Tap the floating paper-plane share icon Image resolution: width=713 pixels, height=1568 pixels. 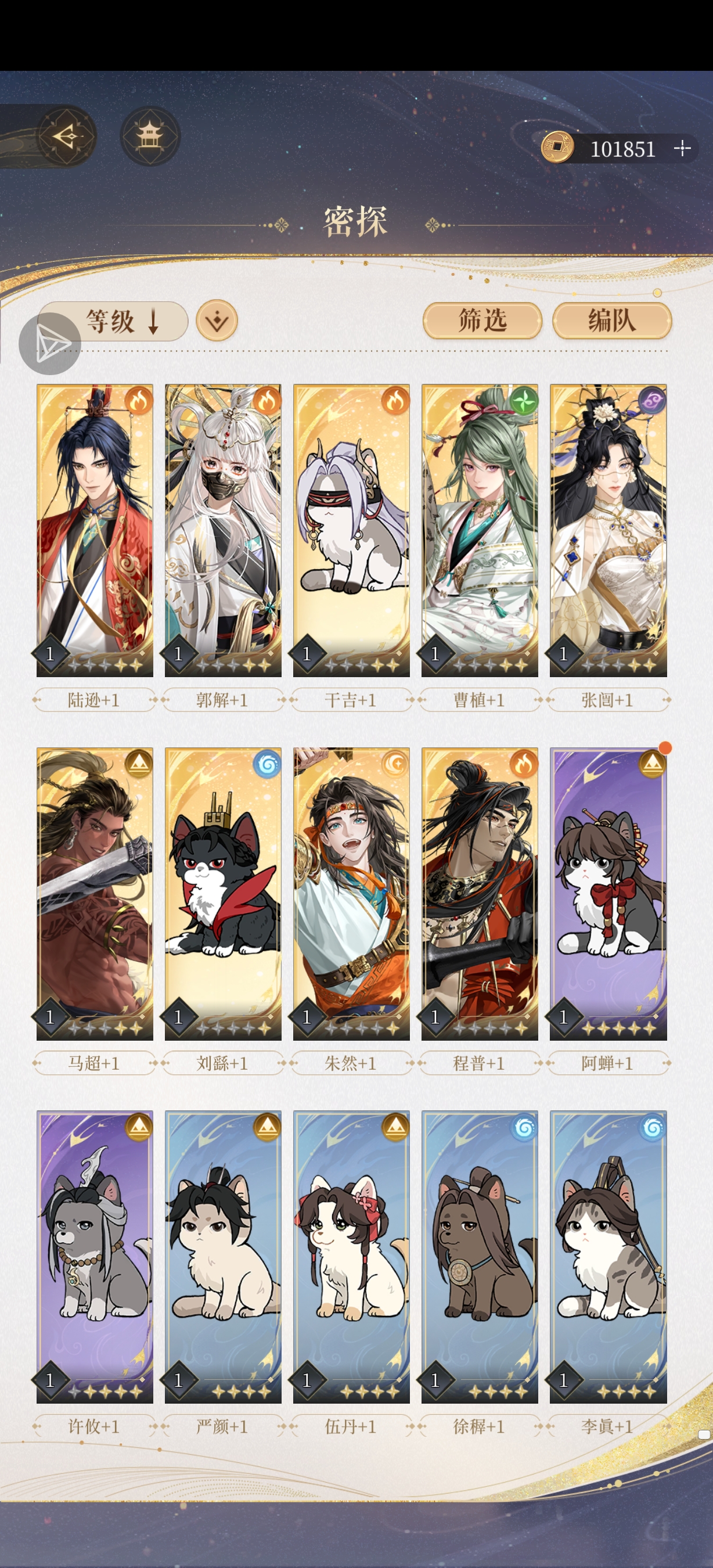click(50, 344)
